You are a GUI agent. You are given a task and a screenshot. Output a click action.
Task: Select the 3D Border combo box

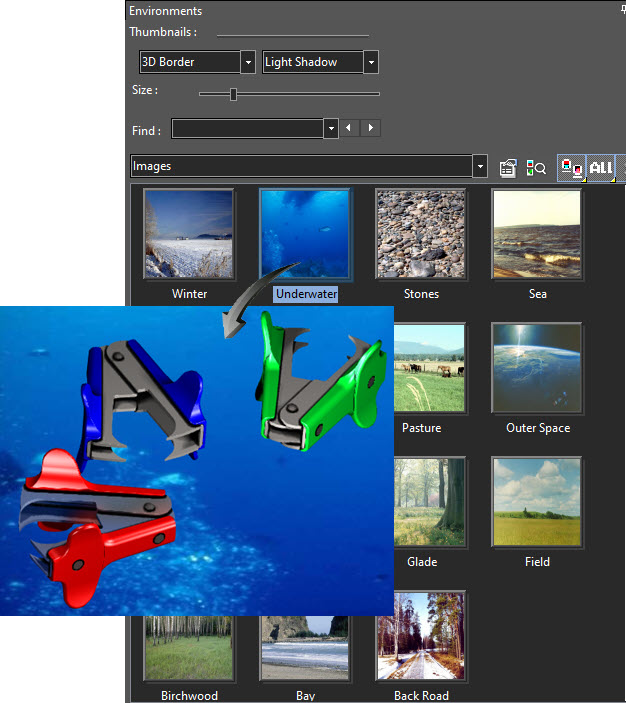tap(197, 62)
